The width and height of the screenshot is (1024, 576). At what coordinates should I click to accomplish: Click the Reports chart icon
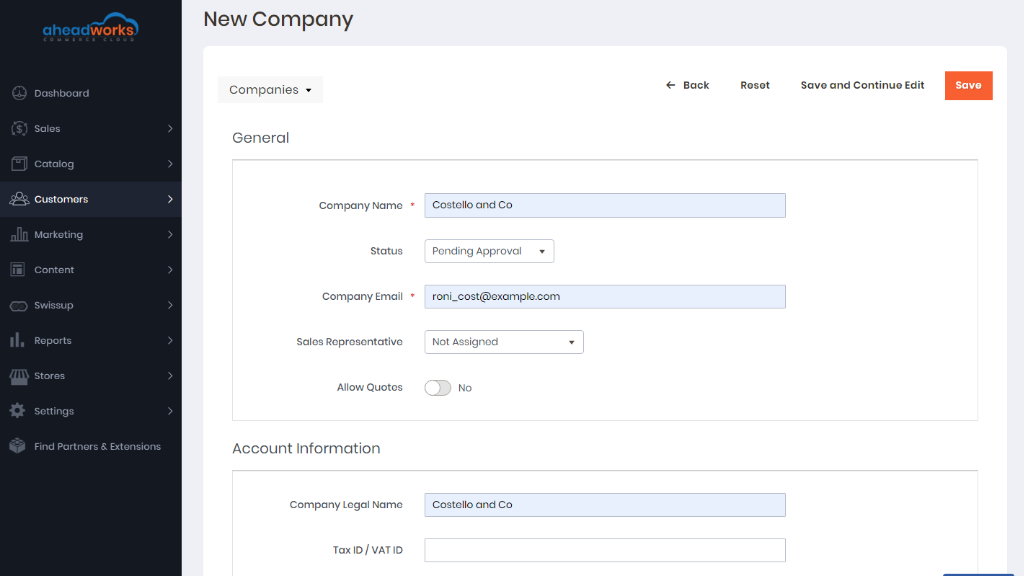(x=17, y=340)
